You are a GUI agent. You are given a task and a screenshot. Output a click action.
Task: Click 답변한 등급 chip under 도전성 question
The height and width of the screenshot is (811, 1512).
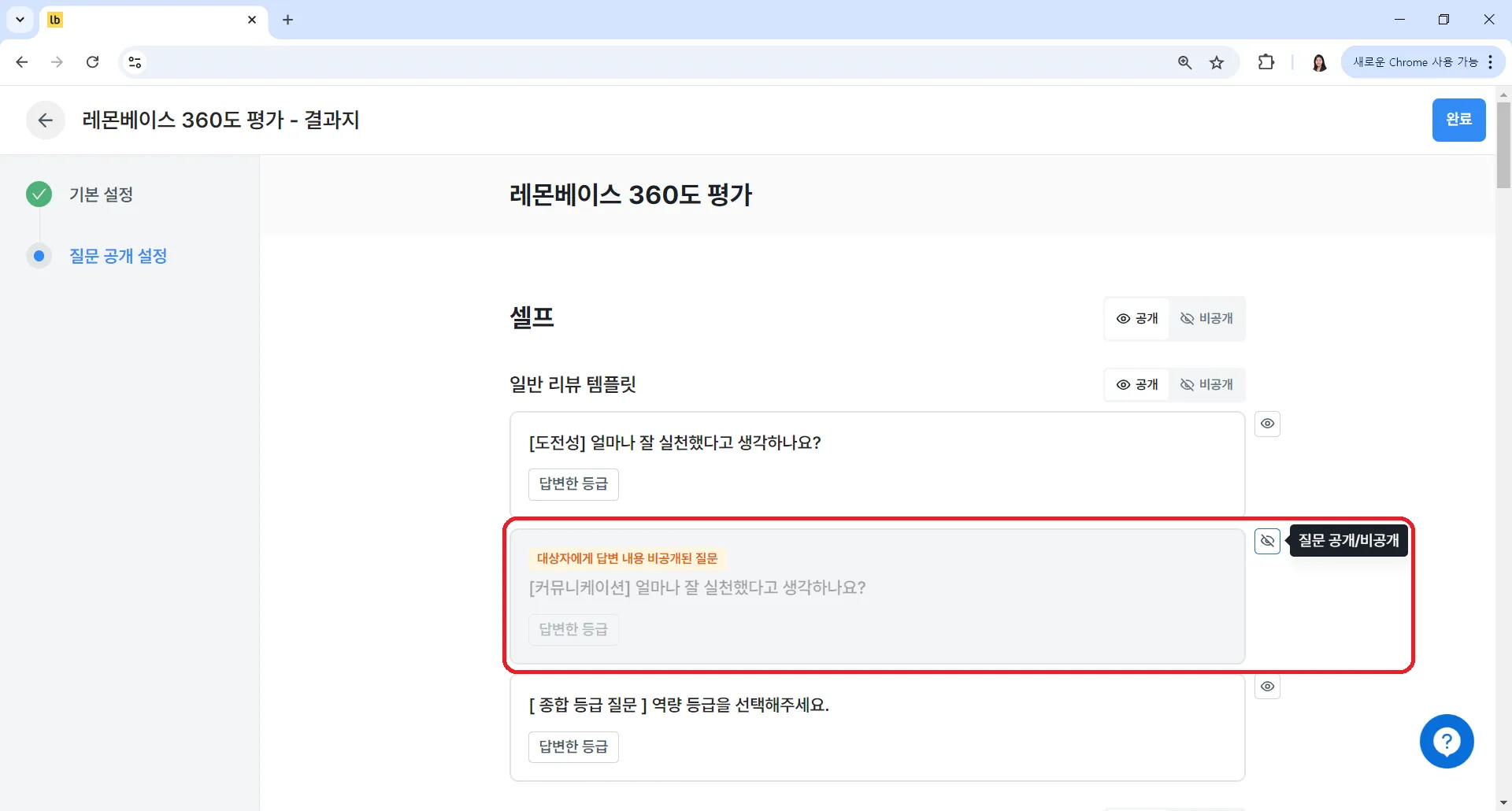pyautogui.click(x=573, y=483)
